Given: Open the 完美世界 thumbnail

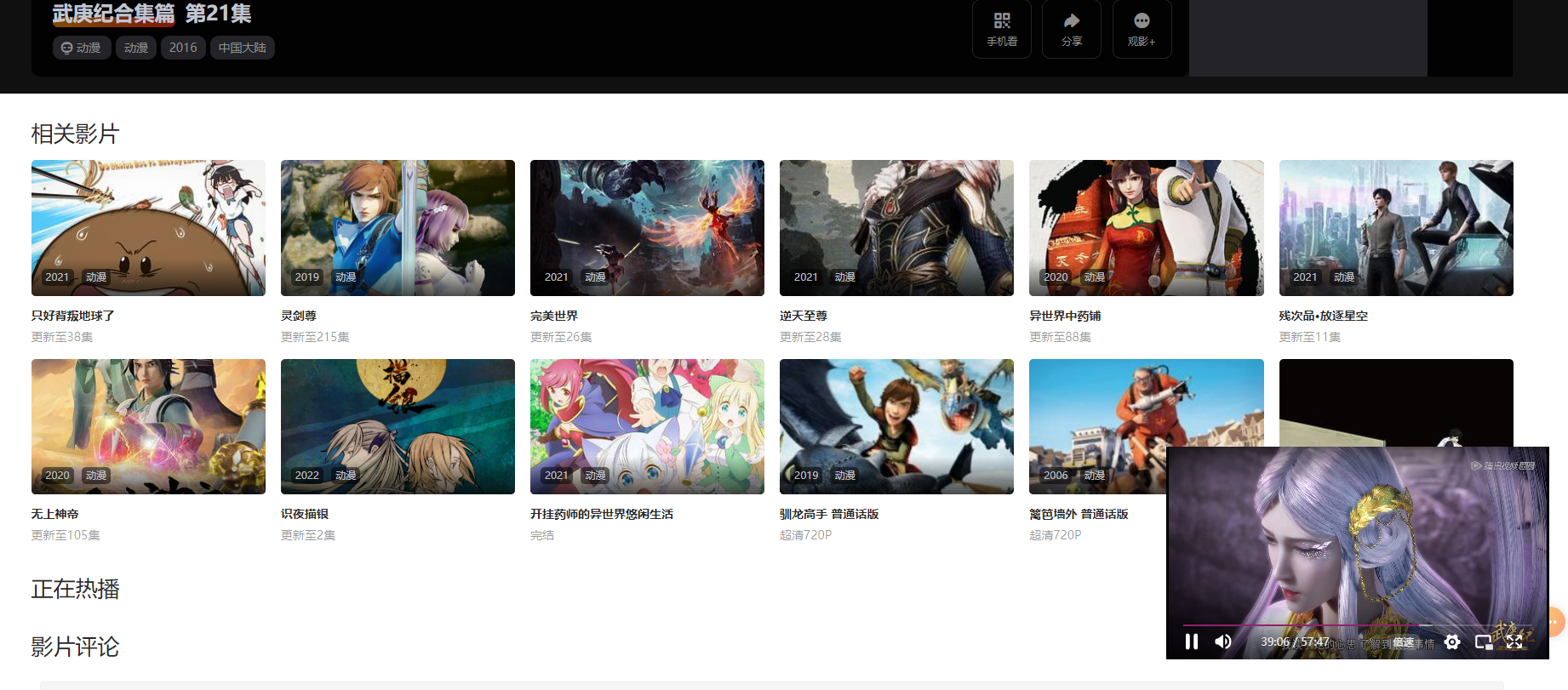Looking at the screenshot, I should [x=647, y=228].
